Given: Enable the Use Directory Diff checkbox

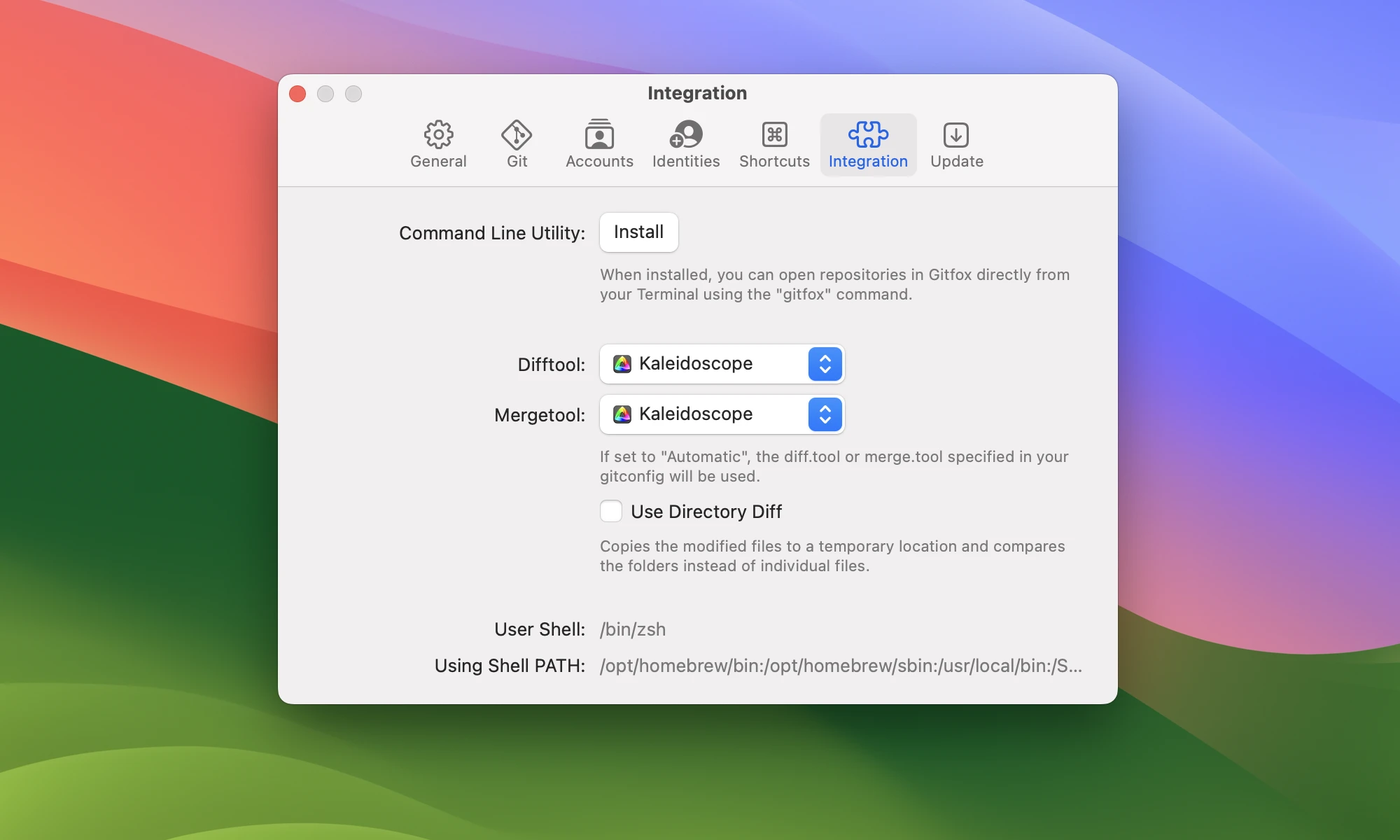Looking at the screenshot, I should 611,512.
